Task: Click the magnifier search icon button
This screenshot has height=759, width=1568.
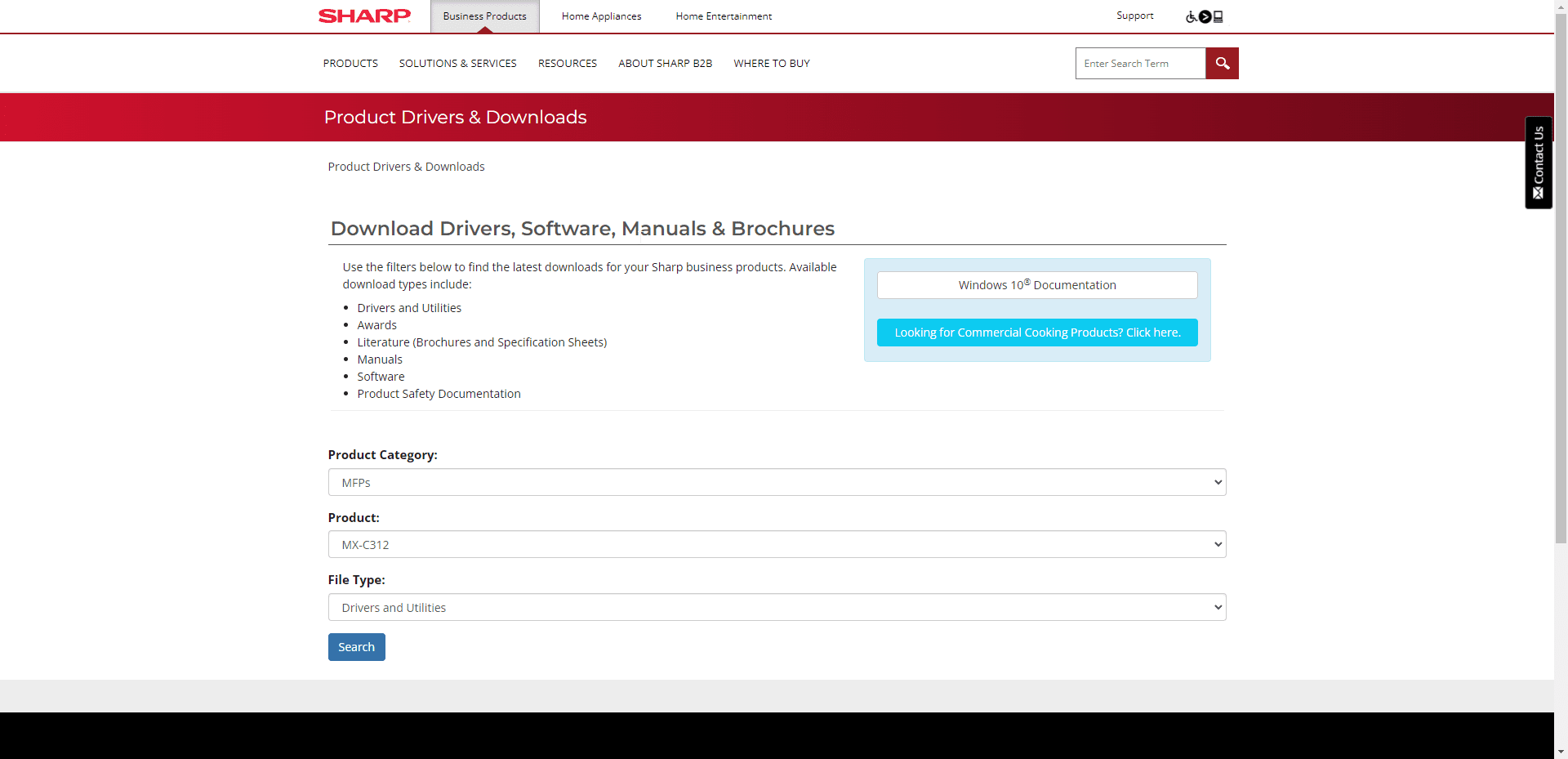Action: coord(1222,64)
